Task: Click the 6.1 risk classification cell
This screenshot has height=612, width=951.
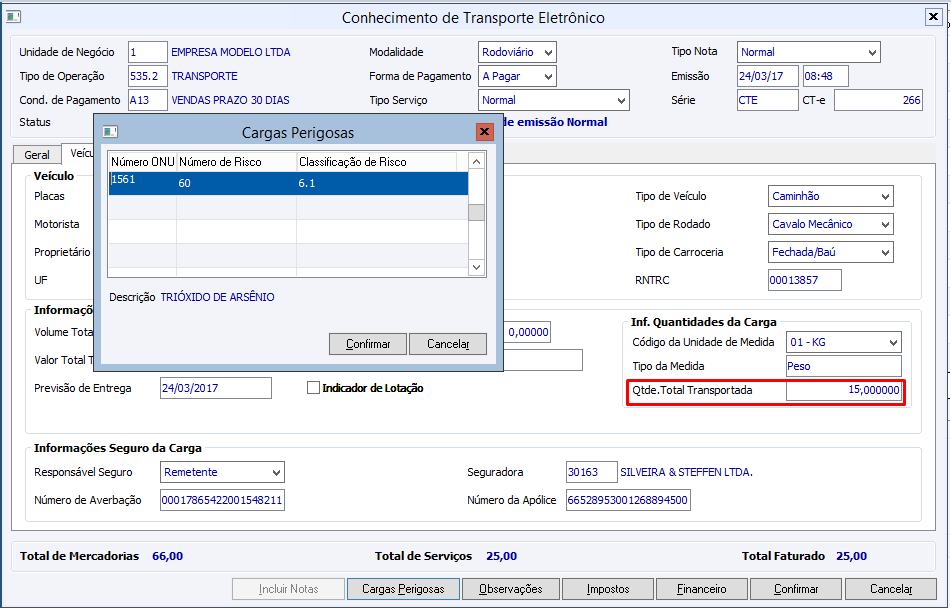Action: point(382,183)
